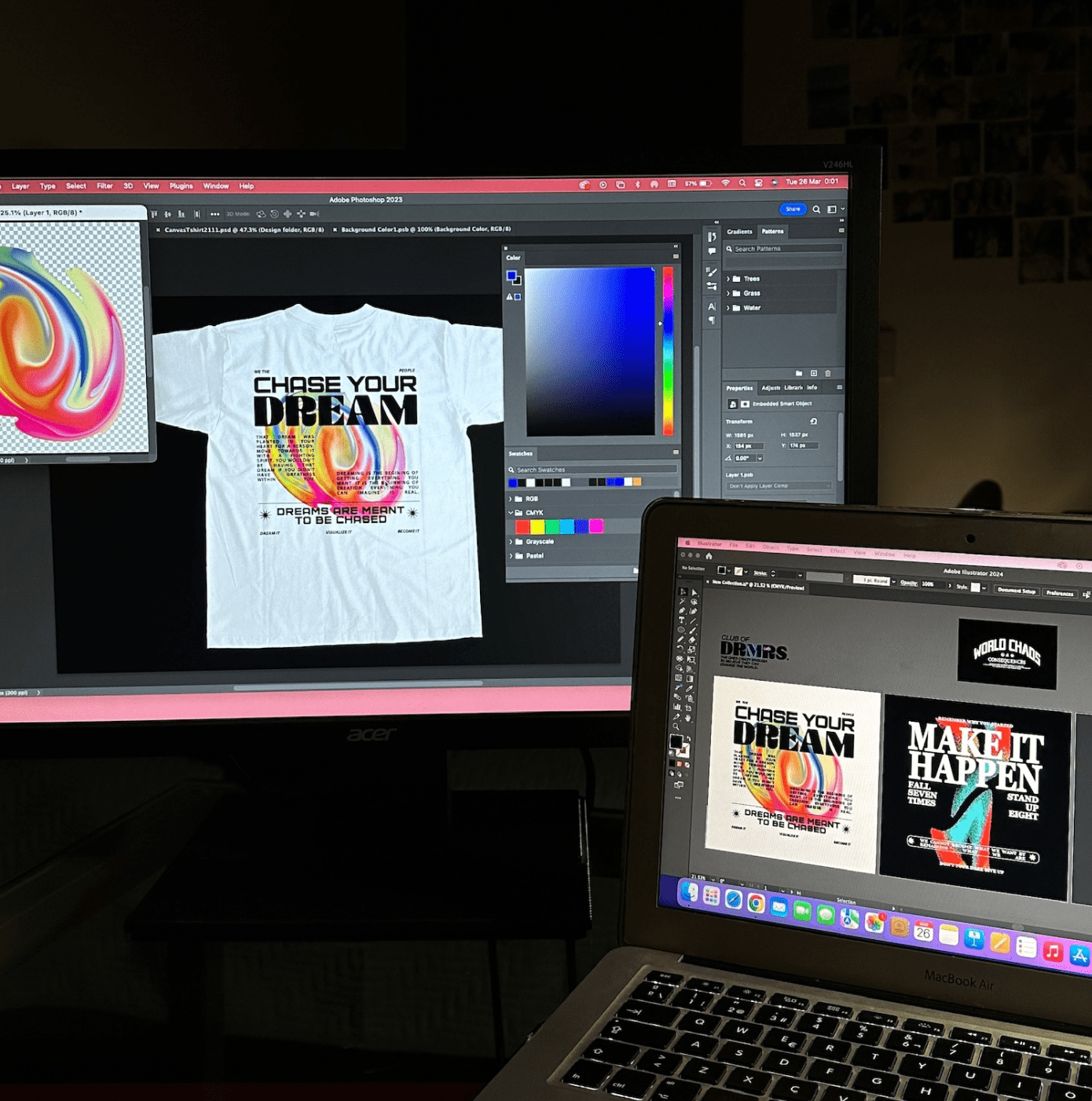Open the Layer menu in Photoshop
This screenshot has width=1092, height=1101.
tap(20, 187)
